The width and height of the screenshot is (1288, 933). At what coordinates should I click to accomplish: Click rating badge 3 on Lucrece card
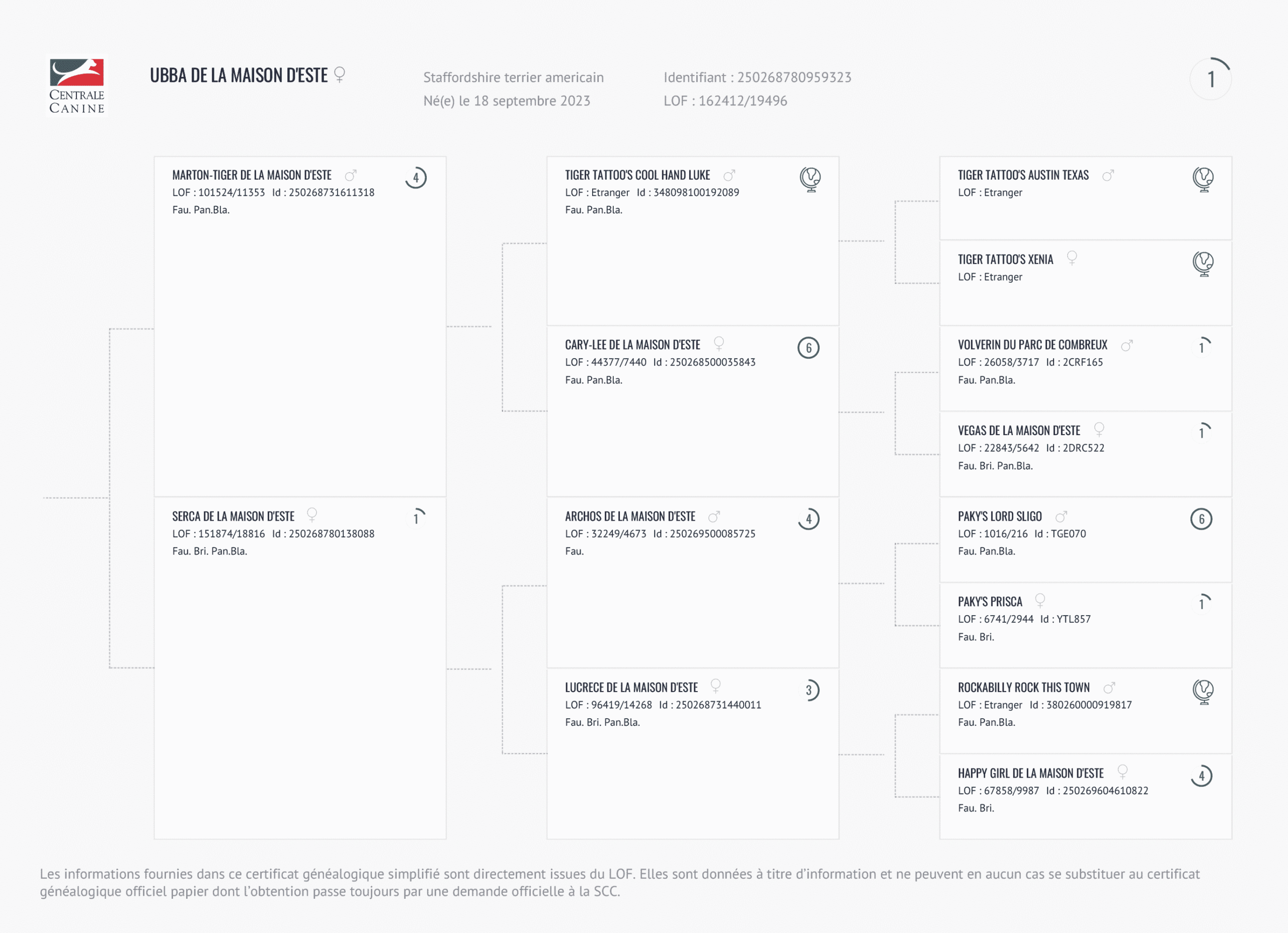(x=809, y=690)
